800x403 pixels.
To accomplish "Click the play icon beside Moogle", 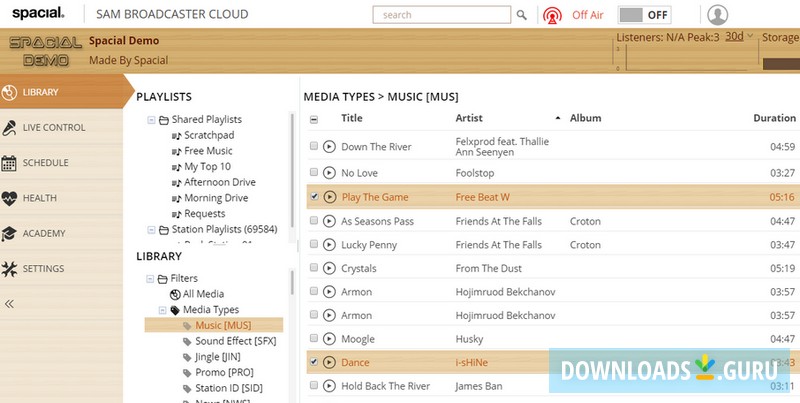I will pos(329,340).
